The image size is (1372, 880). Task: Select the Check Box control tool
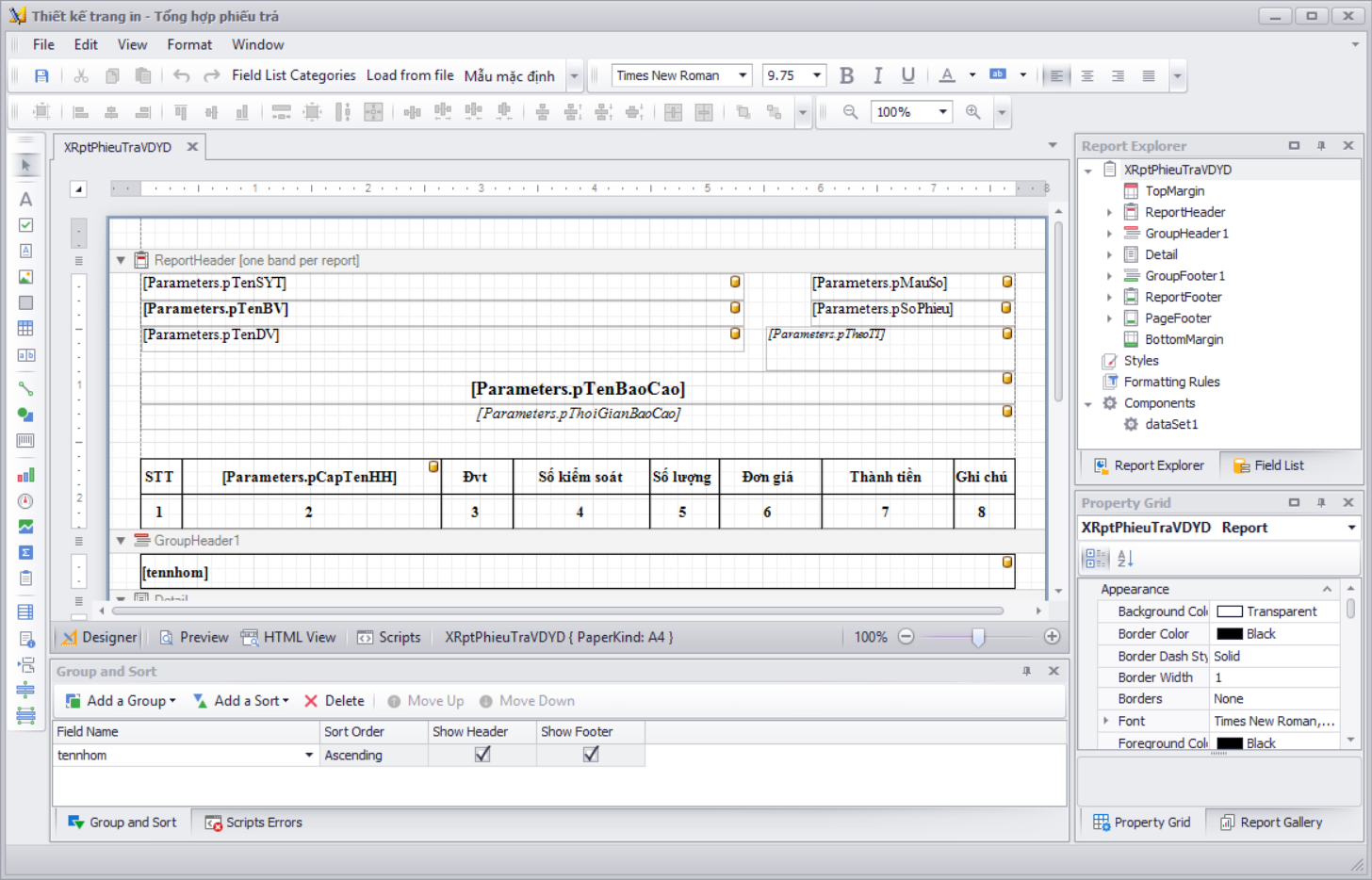[x=25, y=225]
